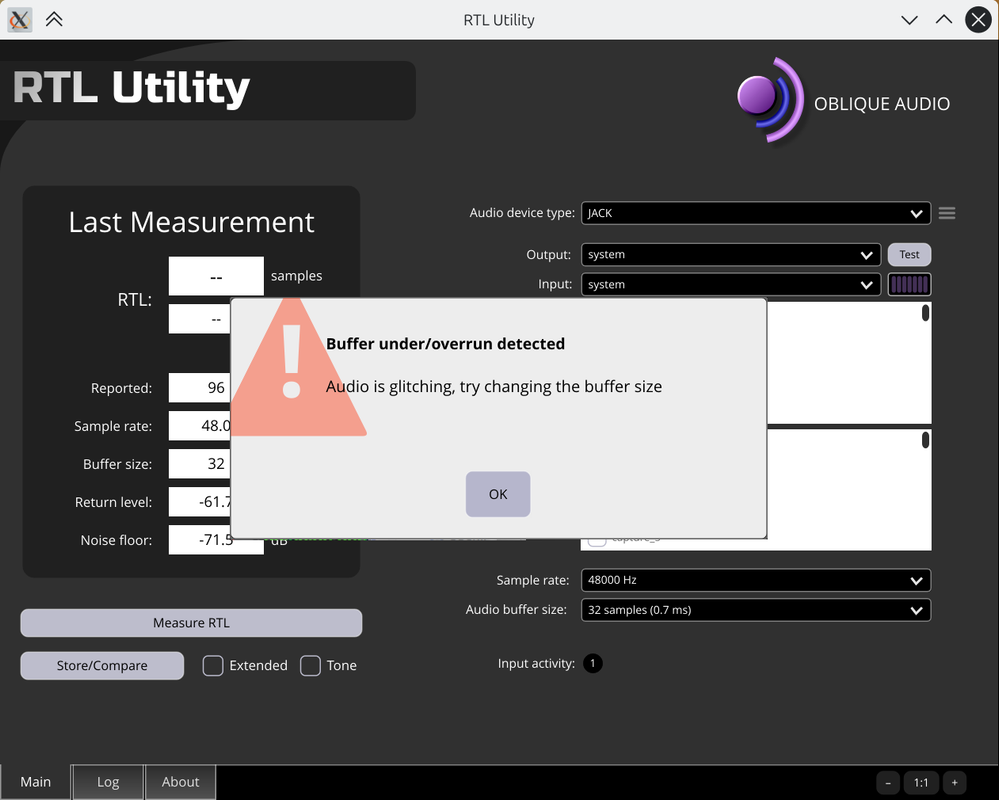Screen dimensions: 999x800
Task: Reset zoom with the 1:1 button
Action: point(921,783)
